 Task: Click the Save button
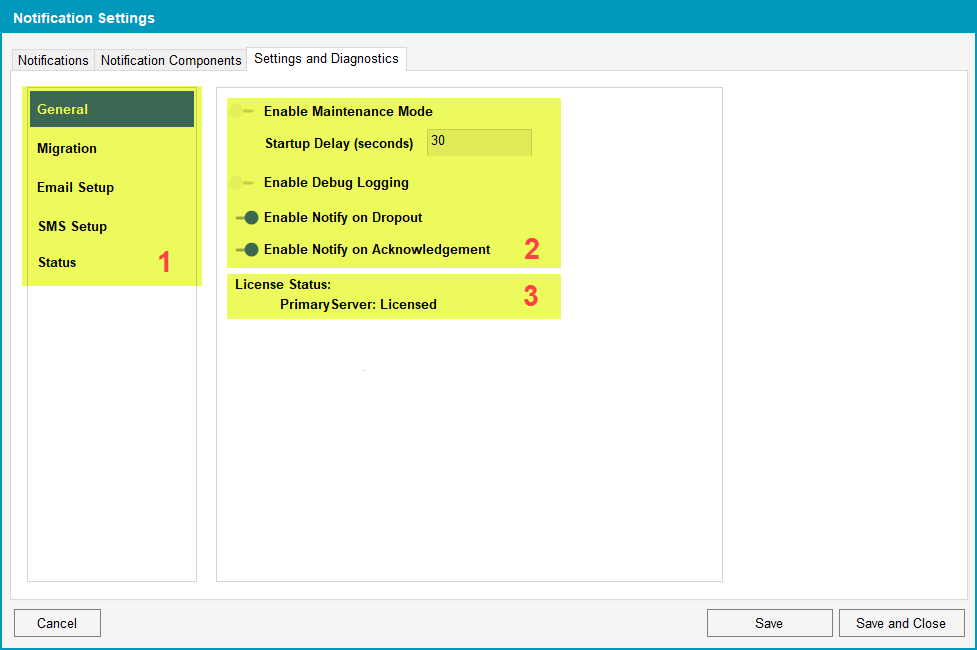tap(768, 623)
